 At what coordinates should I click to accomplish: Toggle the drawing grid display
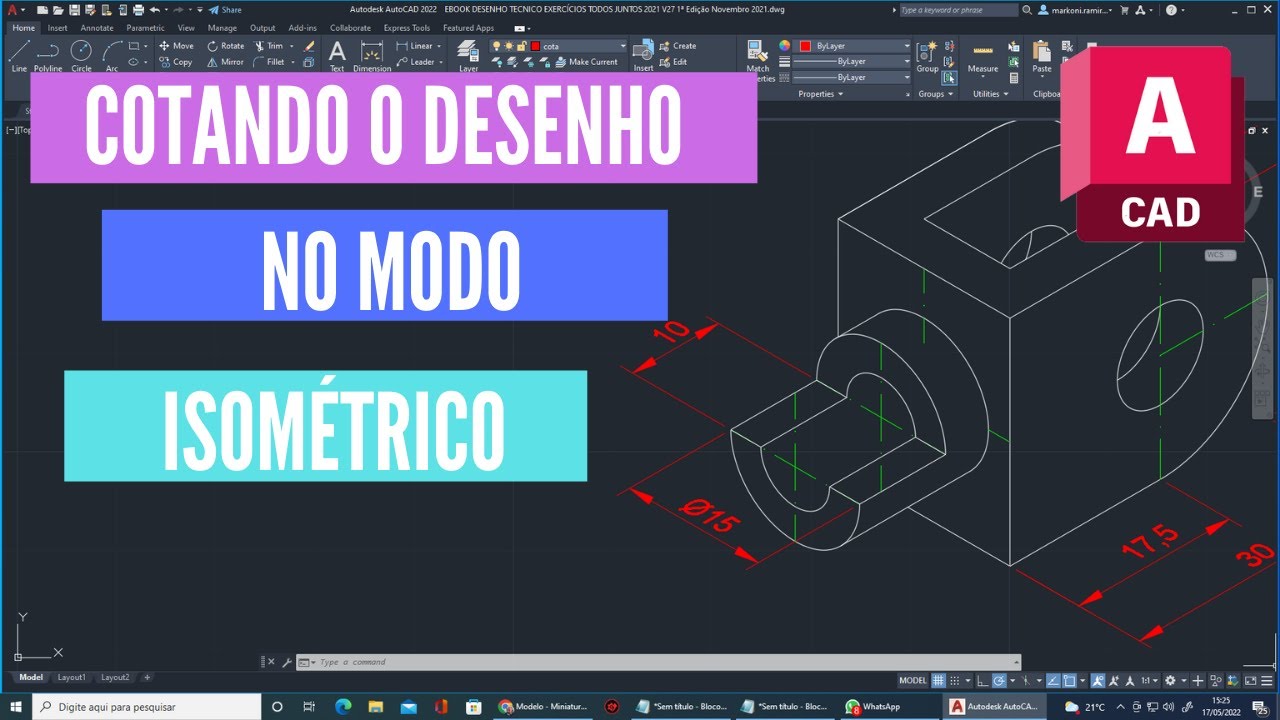938,680
